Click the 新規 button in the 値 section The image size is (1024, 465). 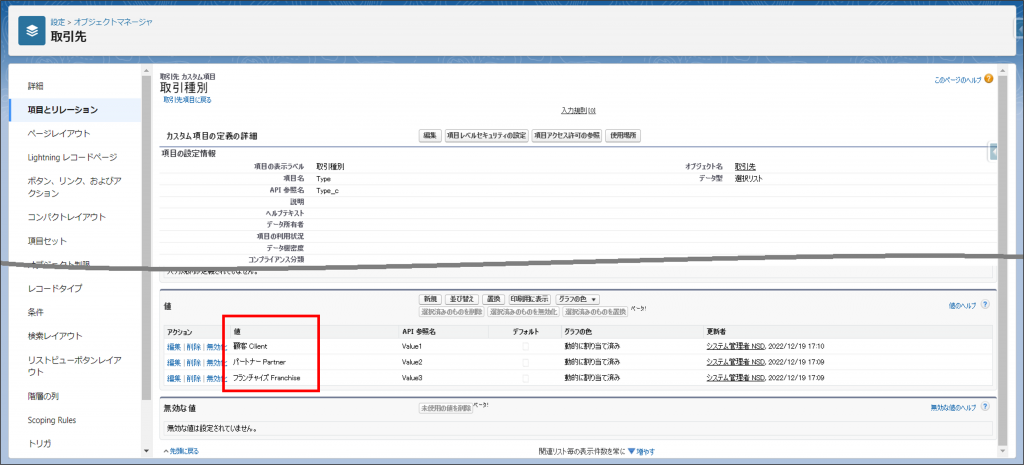point(429,299)
